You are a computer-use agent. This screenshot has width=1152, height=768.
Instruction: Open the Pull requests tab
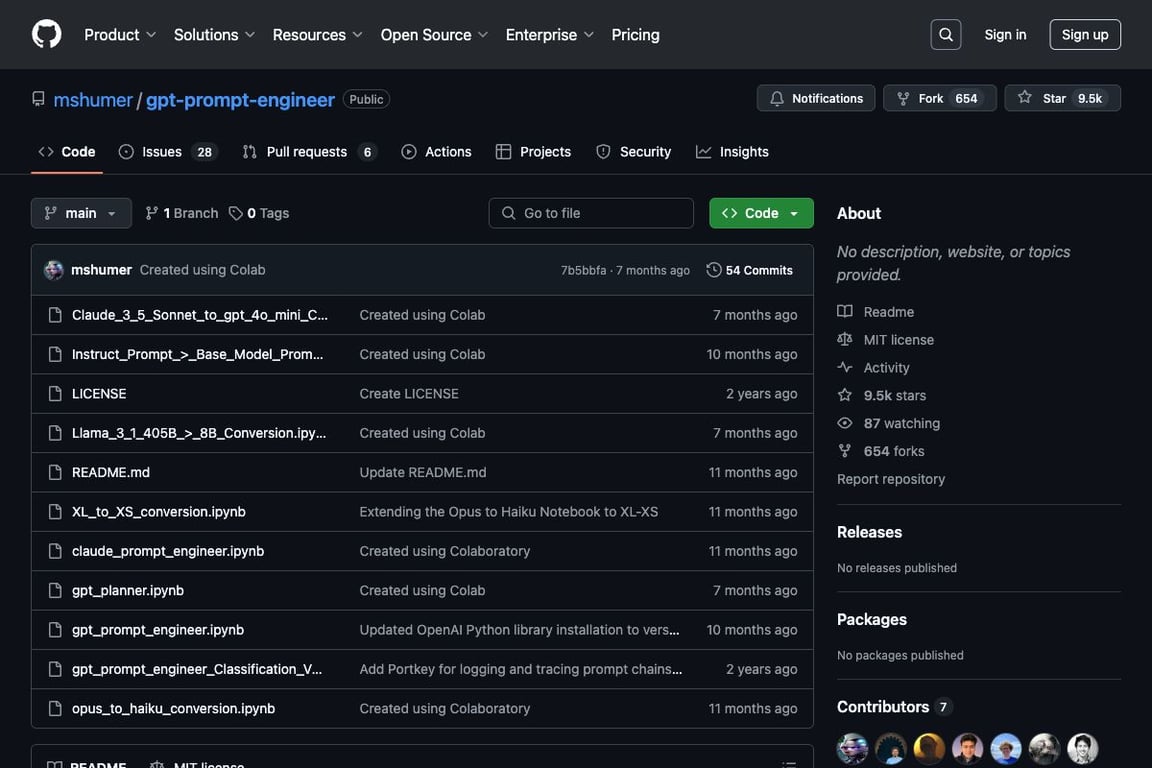(308, 152)
